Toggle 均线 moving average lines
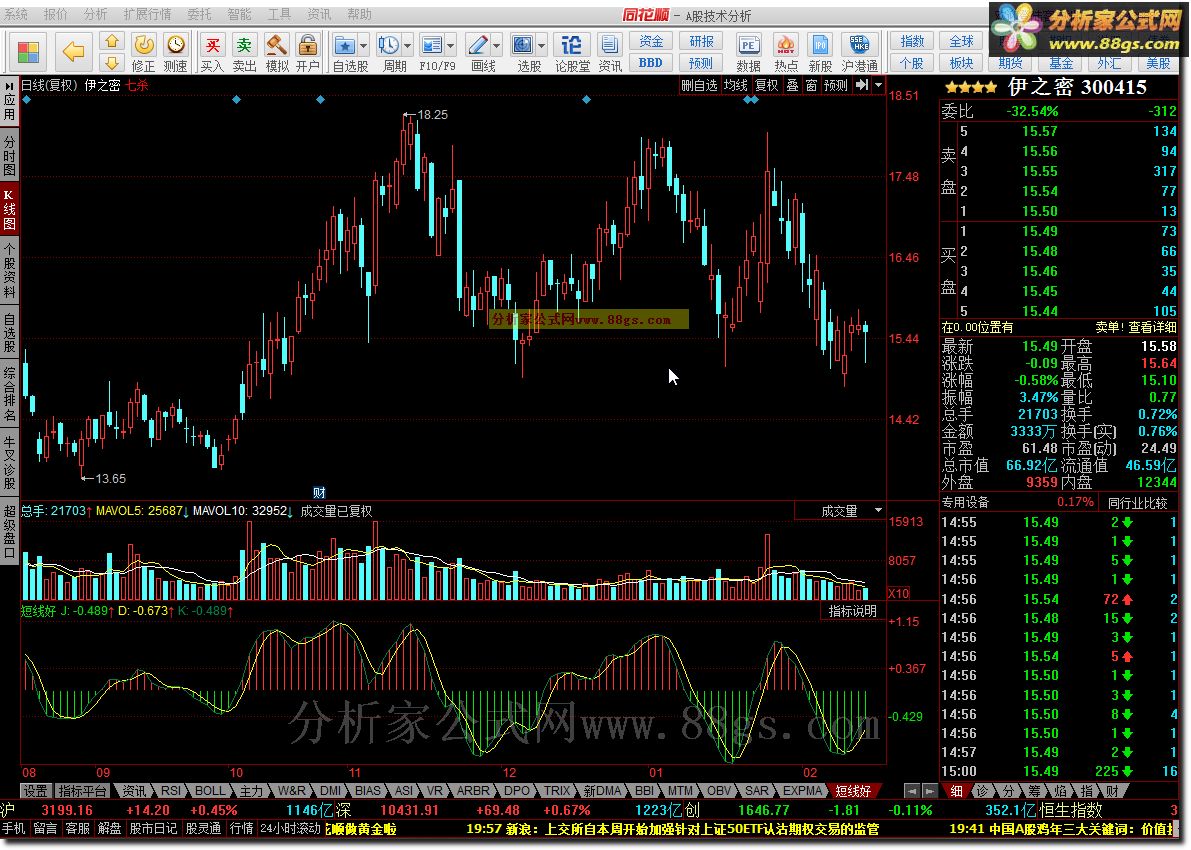This screenshot has height=850, width=1191. 735,85
